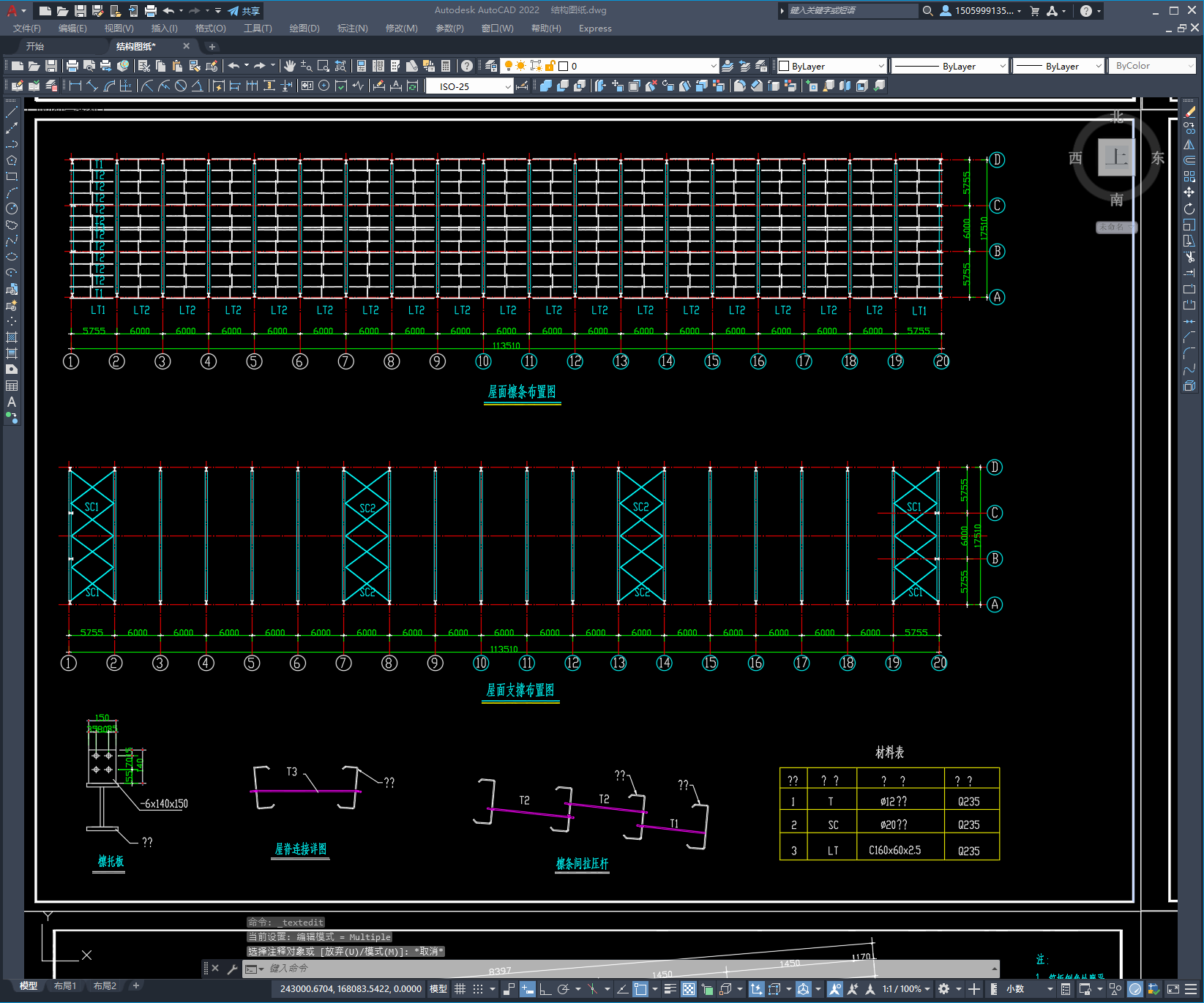Toggle annotation visibility icon in status bar
Viewport: 1204px width, 1003px height.
(x=835, y=989)
